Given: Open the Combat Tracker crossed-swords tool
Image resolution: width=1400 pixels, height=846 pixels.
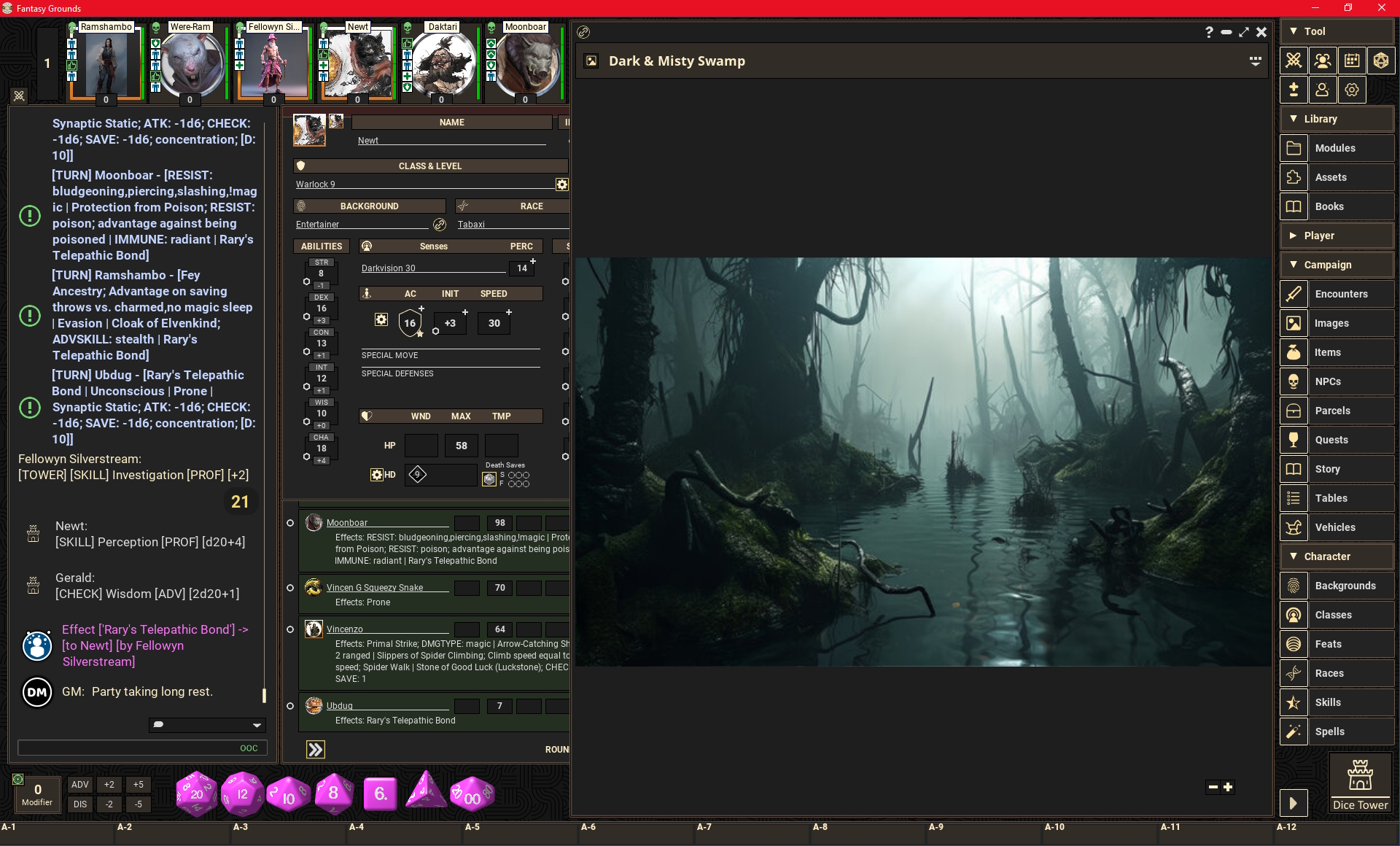Looking at the screenshot, I should pos(1294,61).
